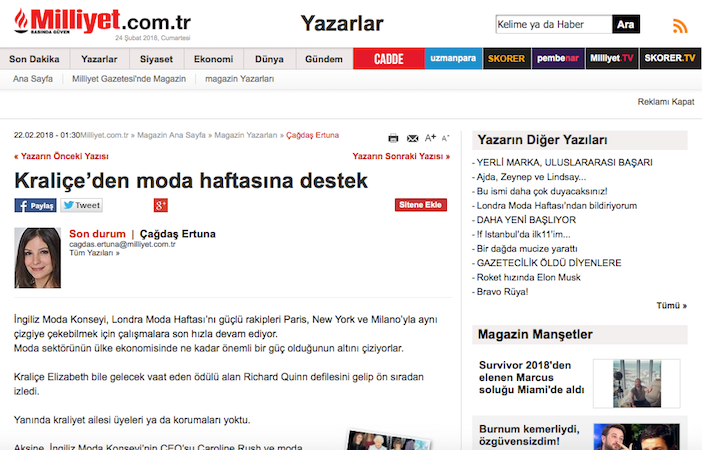The width and height of the screenshot is (702, 450).
Task: Open the pembenar tab
Action: (558, 59)
